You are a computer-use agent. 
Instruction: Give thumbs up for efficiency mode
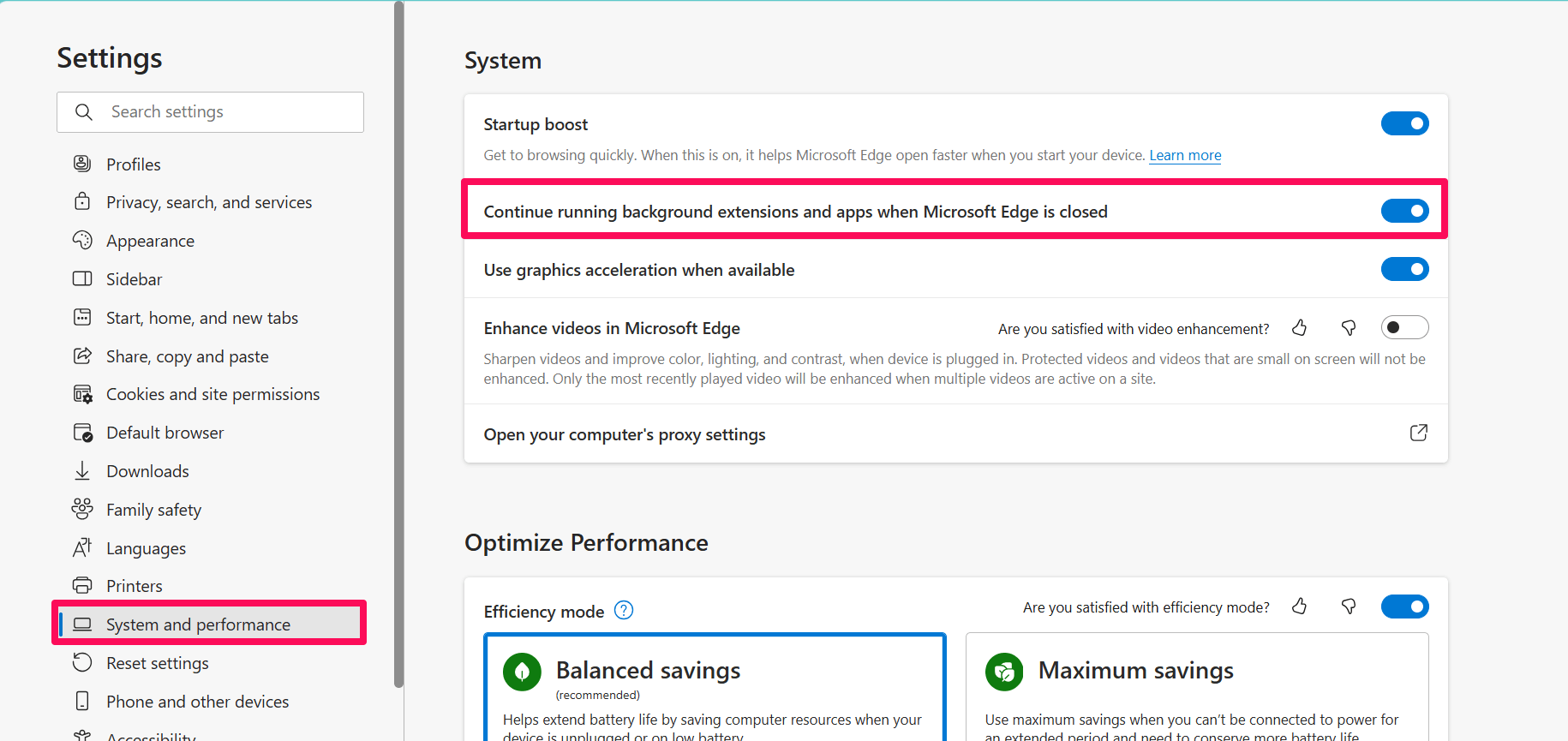click(1300, 607)
